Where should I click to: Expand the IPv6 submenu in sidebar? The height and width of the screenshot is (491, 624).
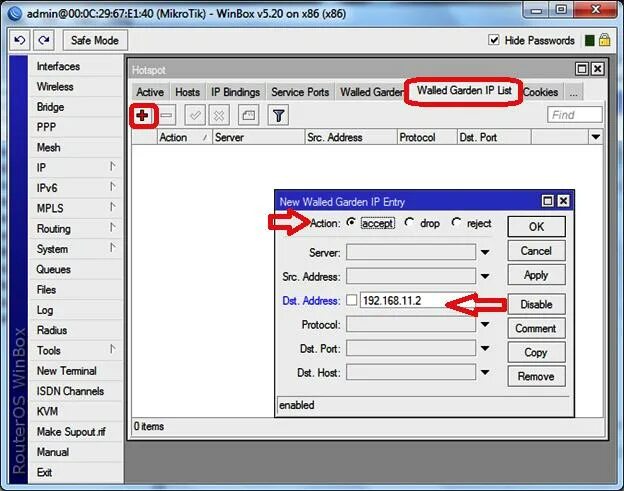[113, 187]
